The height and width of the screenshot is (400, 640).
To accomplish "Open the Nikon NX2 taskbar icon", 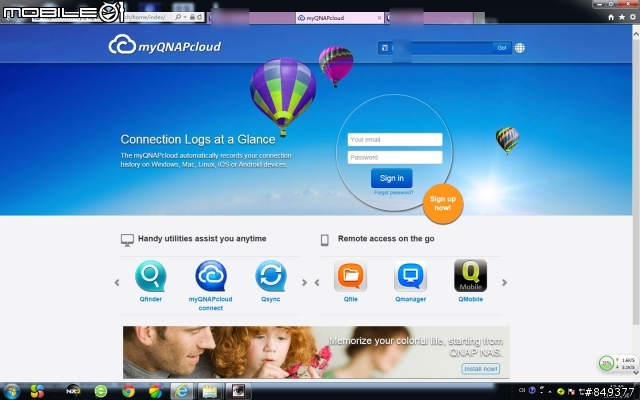I will (x=73, y=391).
